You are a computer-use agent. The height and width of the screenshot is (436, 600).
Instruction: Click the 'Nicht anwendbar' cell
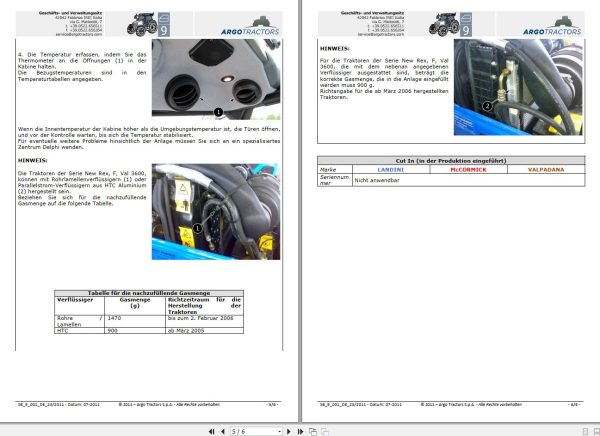[468, 180]
